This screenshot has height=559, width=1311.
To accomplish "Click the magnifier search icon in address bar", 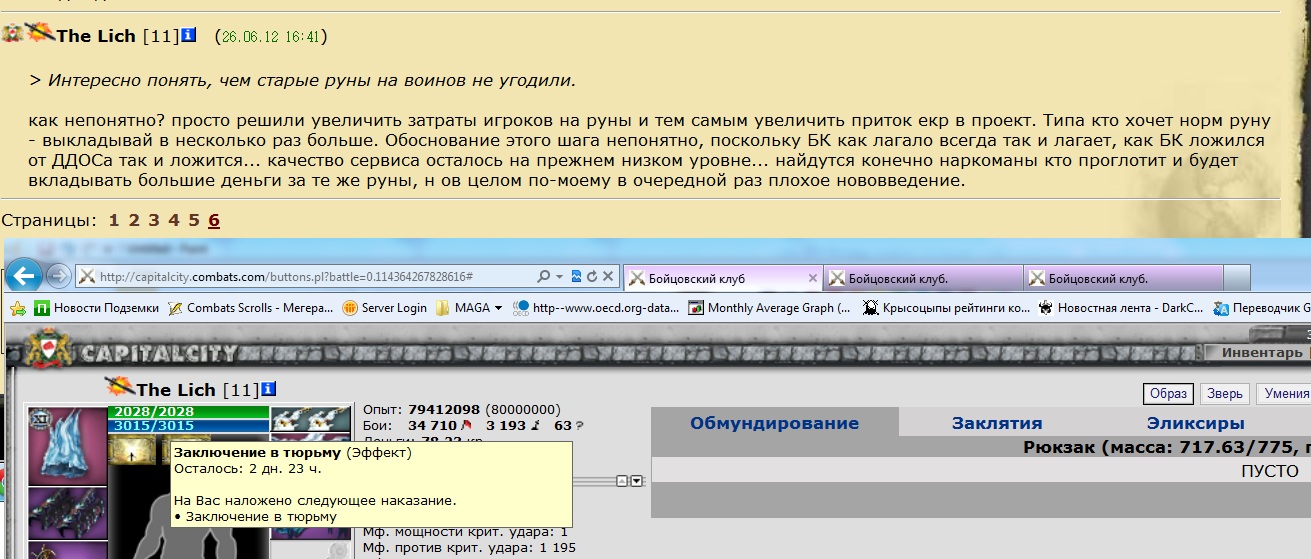I will [x=544, y=277].
